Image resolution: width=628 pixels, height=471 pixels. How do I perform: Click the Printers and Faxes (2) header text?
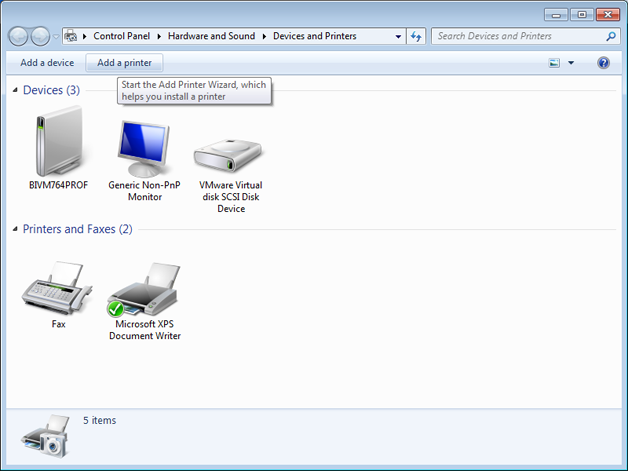point(78,229)
